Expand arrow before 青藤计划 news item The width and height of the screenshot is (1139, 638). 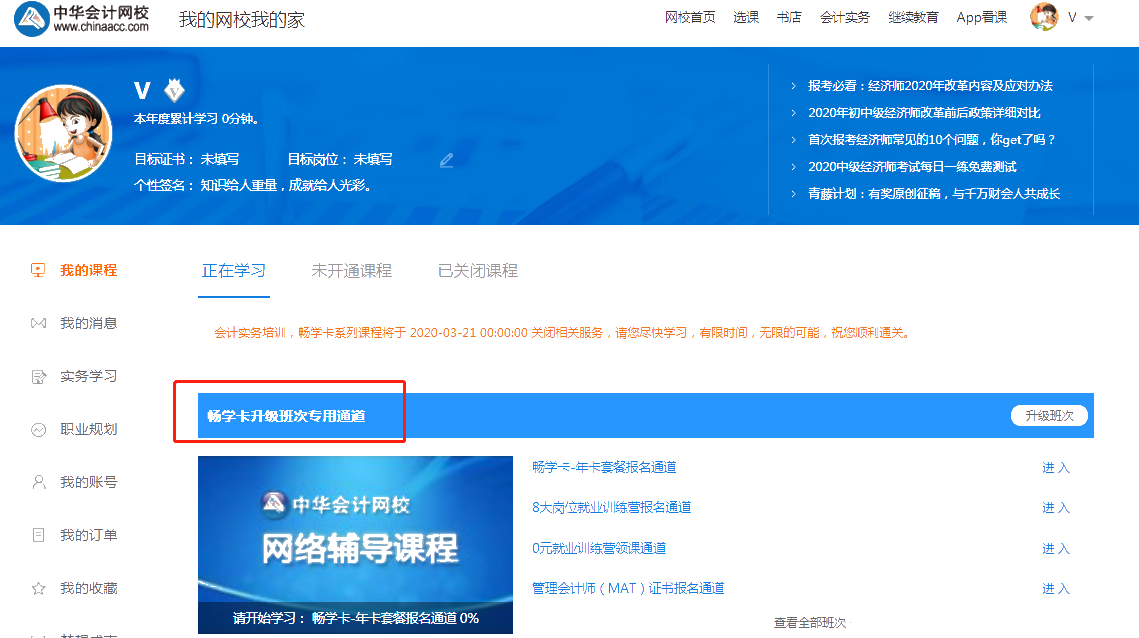coord(793,193)
